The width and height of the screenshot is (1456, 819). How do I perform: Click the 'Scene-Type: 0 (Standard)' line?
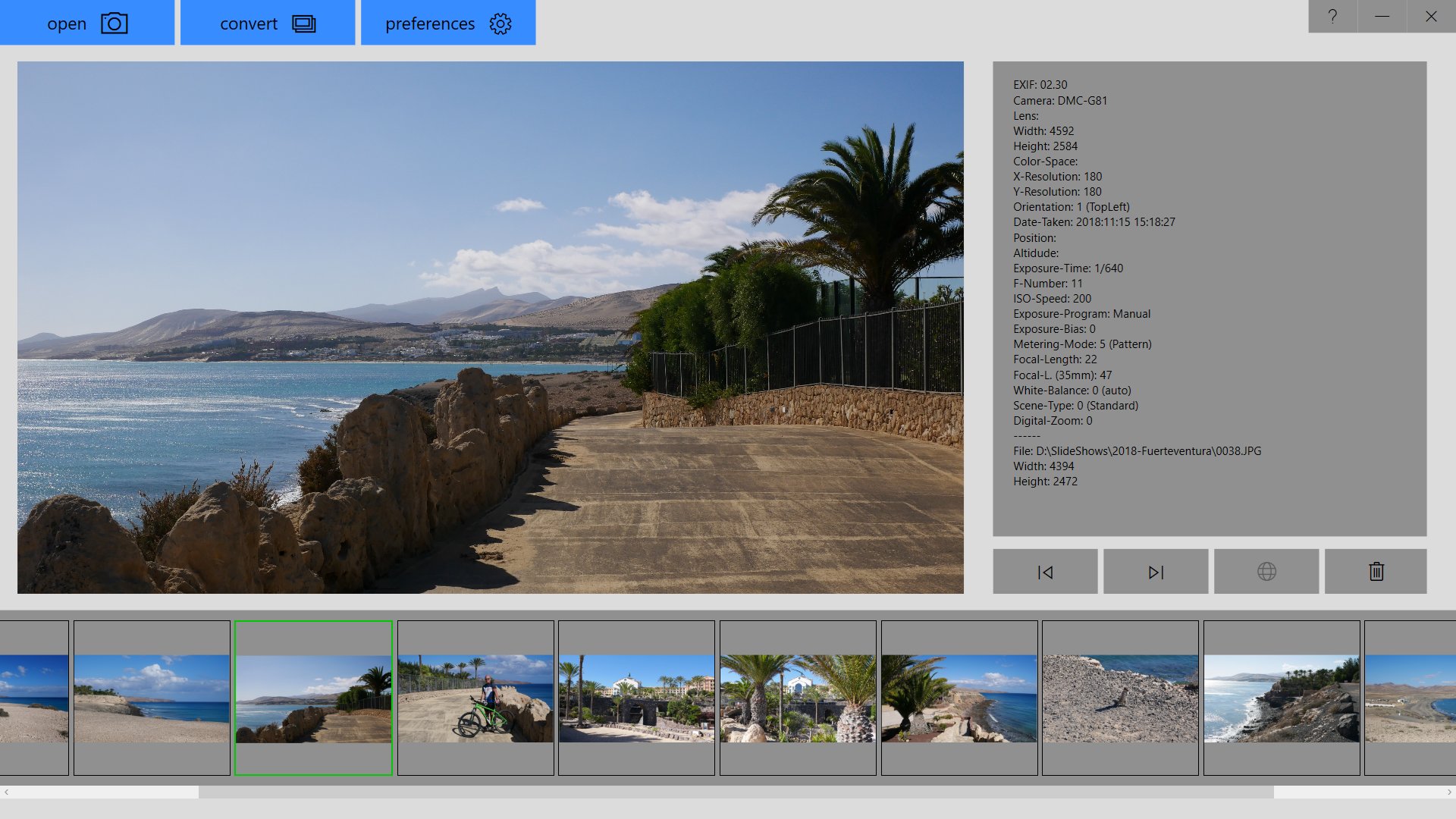coord(1076,406)
